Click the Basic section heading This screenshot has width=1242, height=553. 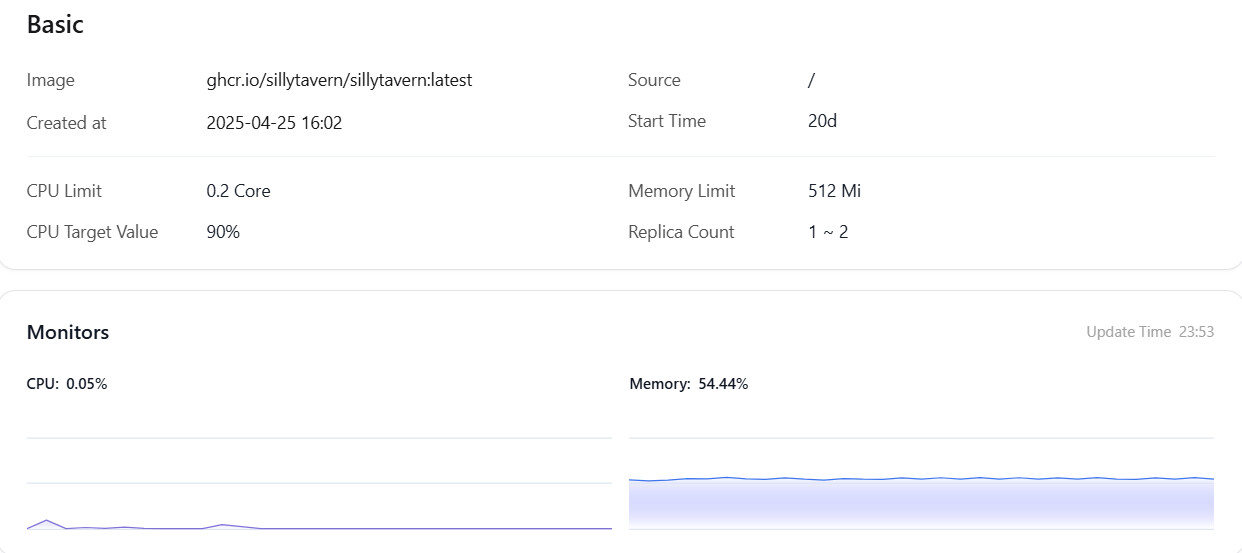coord(55,25)
